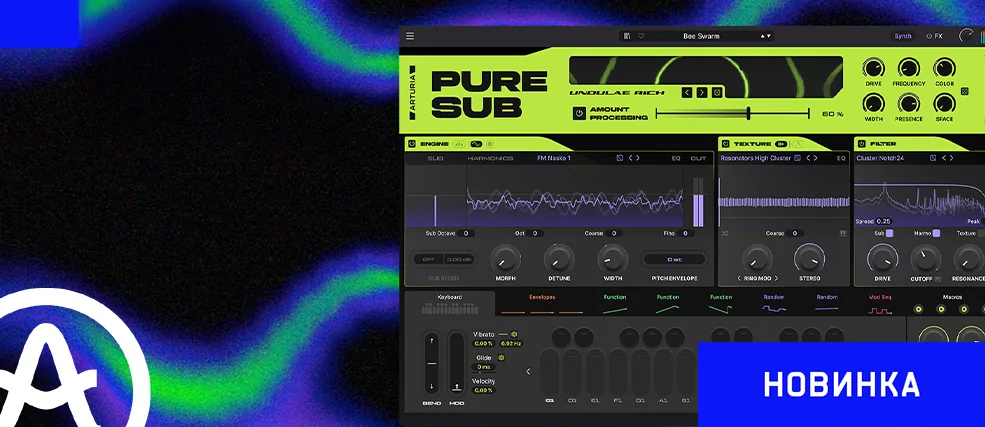Image resolution: width=985 pixels, height=427 pixels.
Task: Open the Envelopes modulation tab
Action: [542, 304]
